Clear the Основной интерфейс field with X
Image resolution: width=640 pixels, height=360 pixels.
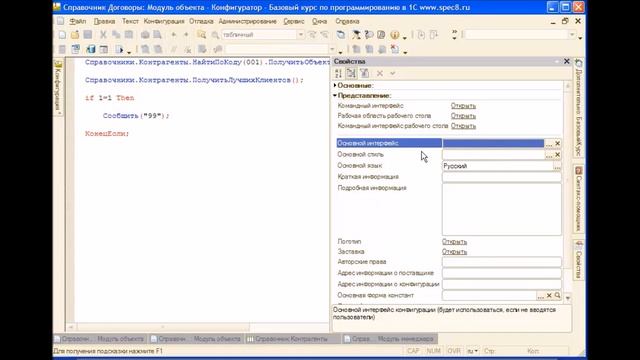click(x=557, y=144)
